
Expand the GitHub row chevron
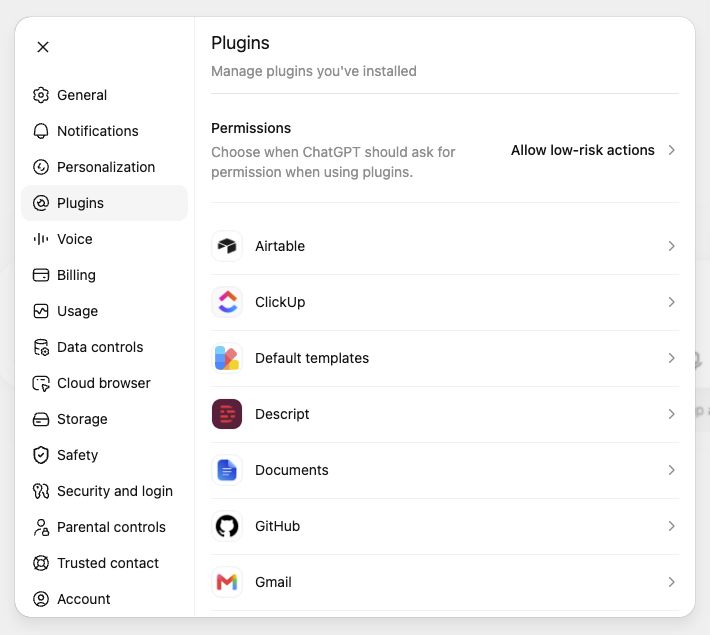tap(672, 526)
